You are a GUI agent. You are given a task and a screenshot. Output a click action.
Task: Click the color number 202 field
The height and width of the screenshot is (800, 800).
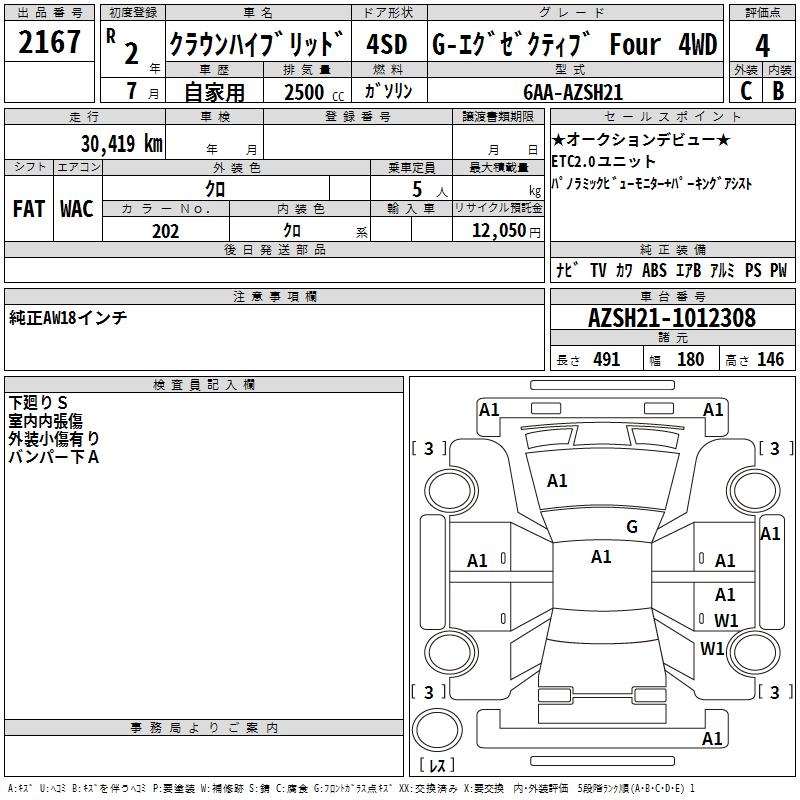pos(165,231)
